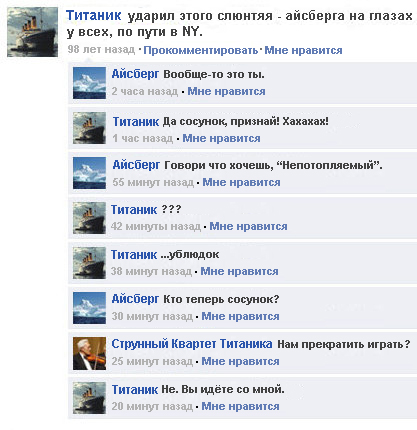Click Айсберг name in first comment

(135, 74)
